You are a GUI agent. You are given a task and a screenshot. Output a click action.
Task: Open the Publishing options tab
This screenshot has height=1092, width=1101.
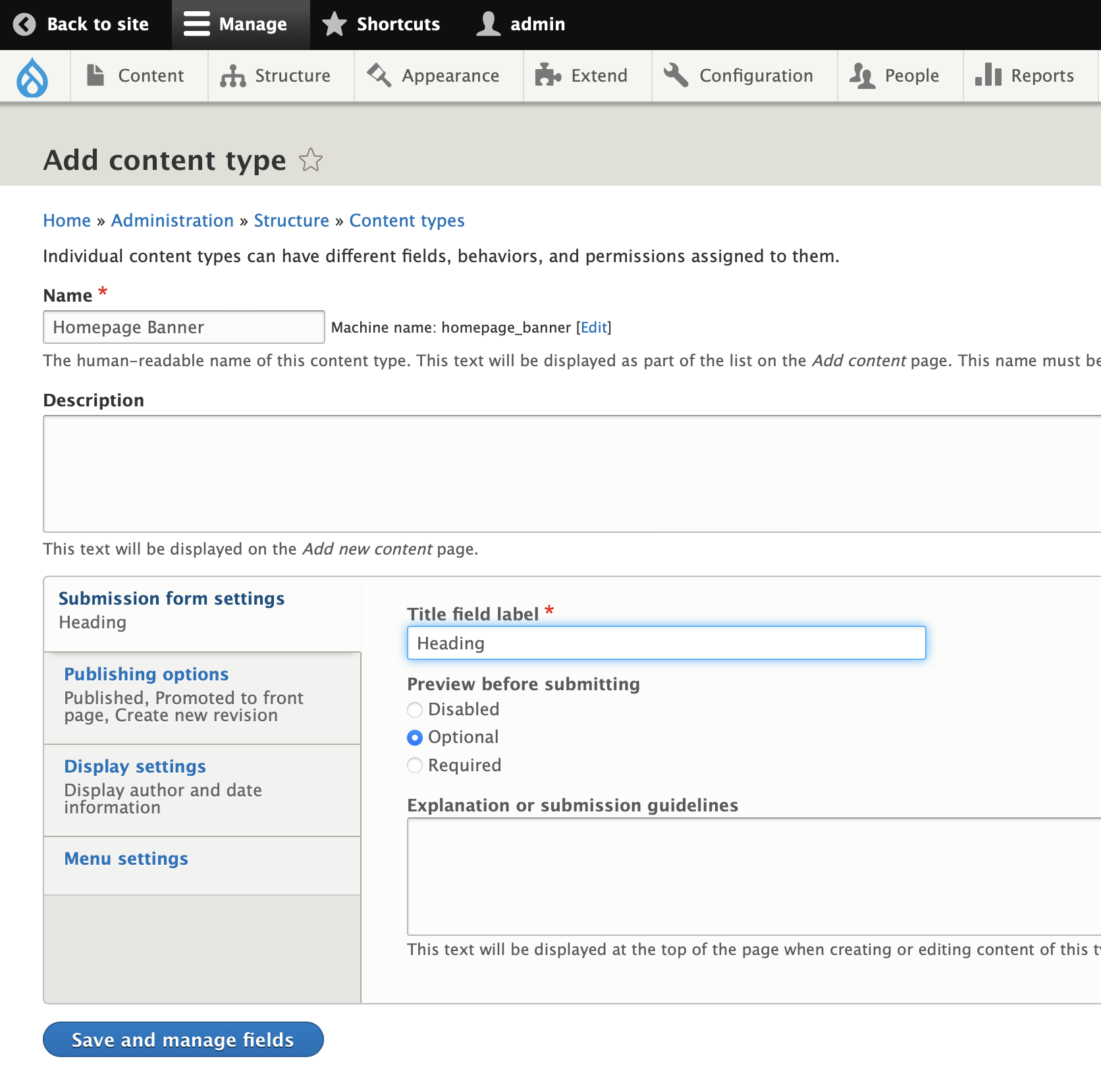202,698
